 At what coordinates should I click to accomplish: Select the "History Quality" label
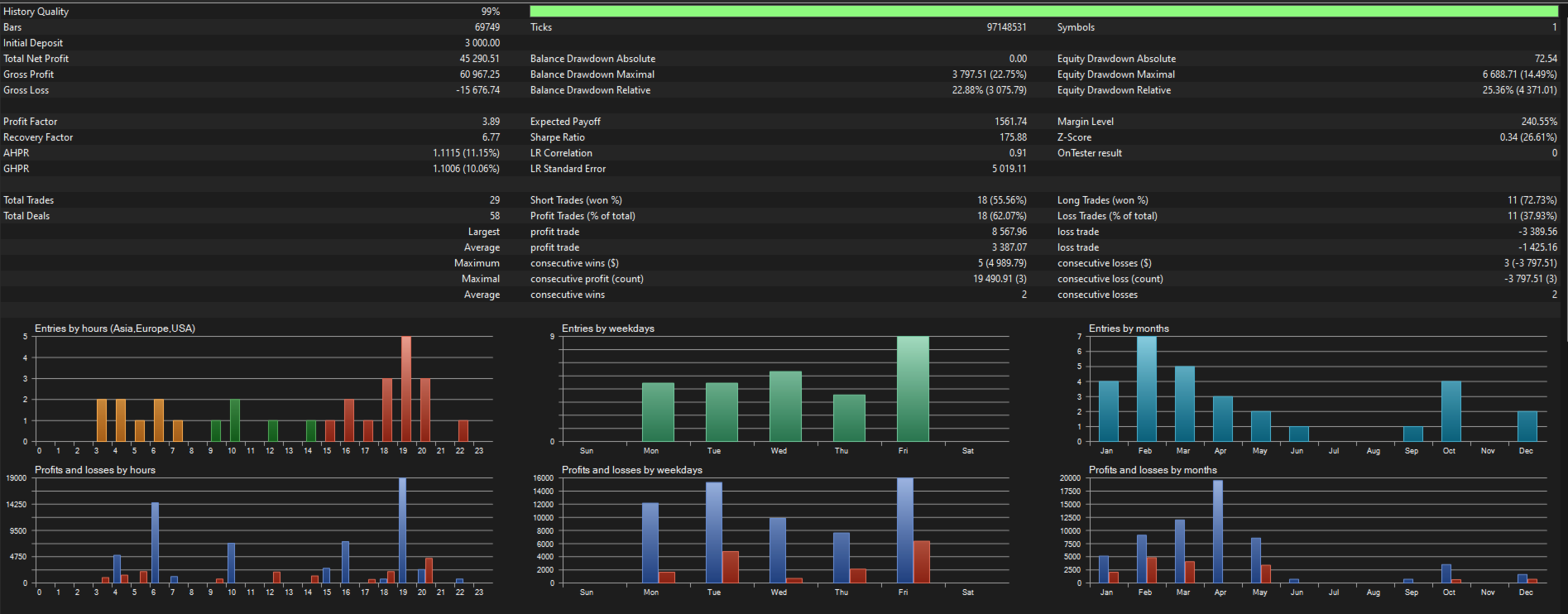coord(36,12)
